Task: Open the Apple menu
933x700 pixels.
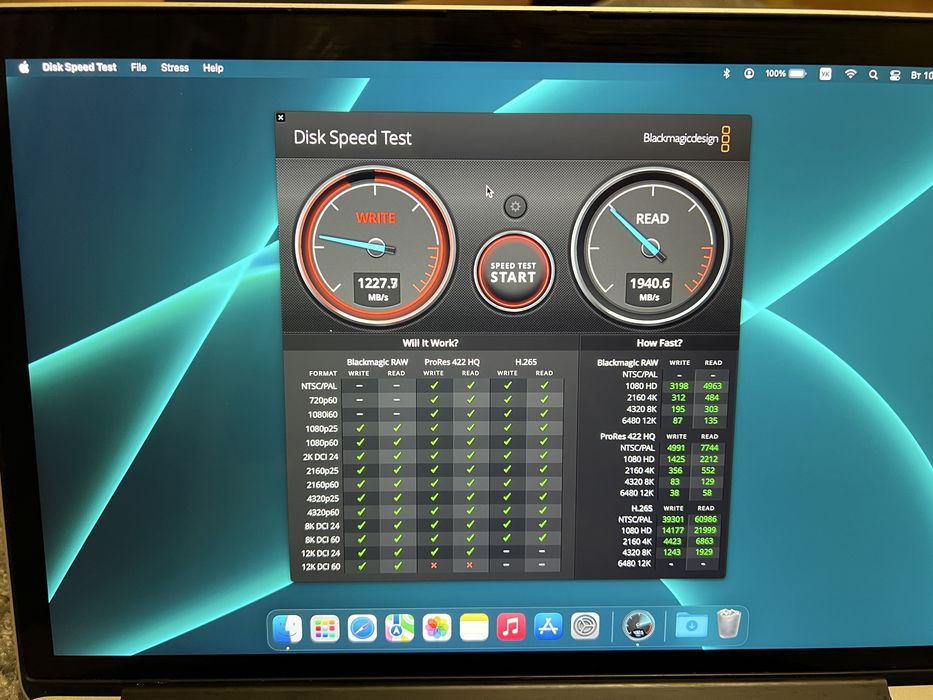Action: (x=24, y=67)
